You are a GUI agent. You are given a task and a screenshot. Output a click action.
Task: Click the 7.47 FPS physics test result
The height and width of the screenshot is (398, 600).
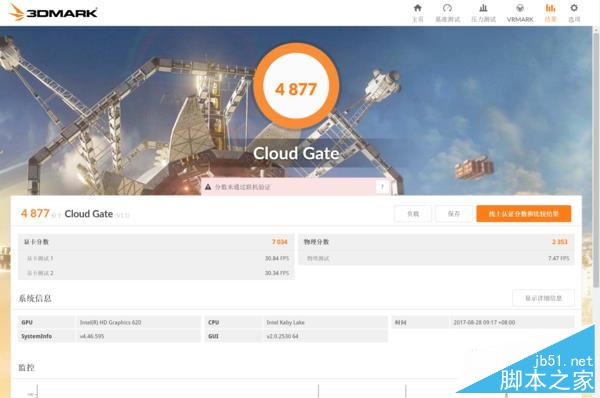(x=559, y=258)
